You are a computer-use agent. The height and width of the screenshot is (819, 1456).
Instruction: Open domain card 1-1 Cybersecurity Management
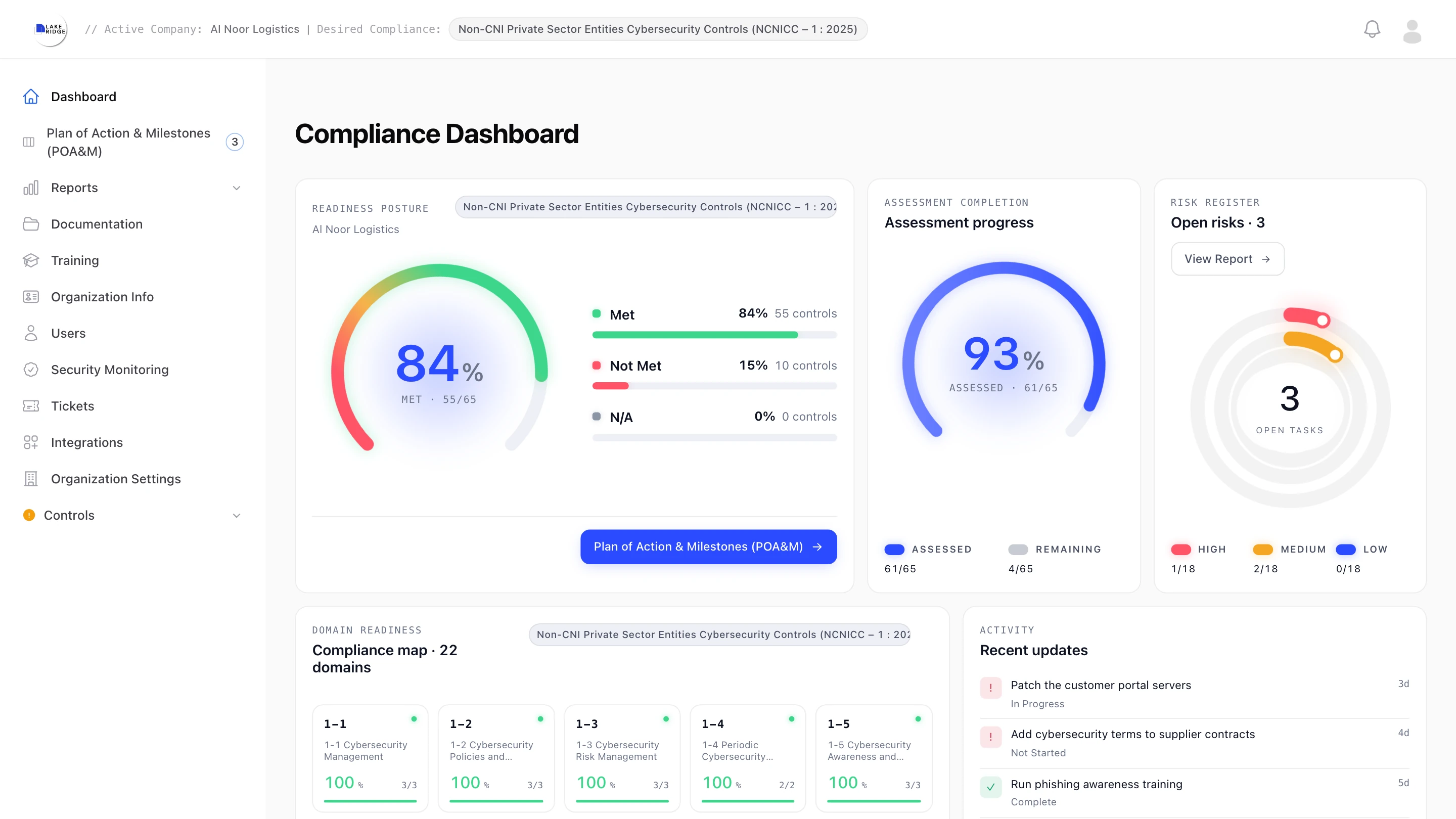coord(370,758)
